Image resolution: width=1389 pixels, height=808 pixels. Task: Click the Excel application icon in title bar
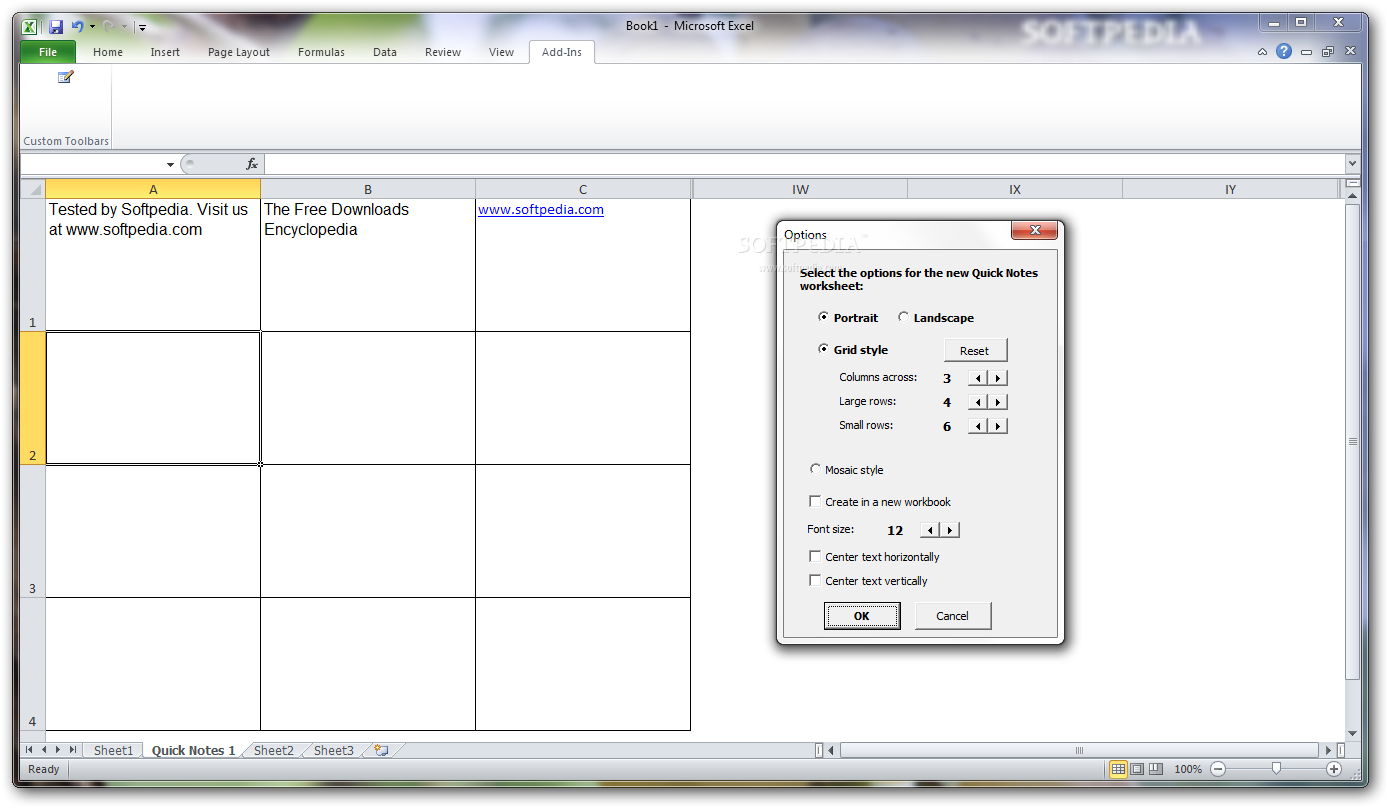30,27
